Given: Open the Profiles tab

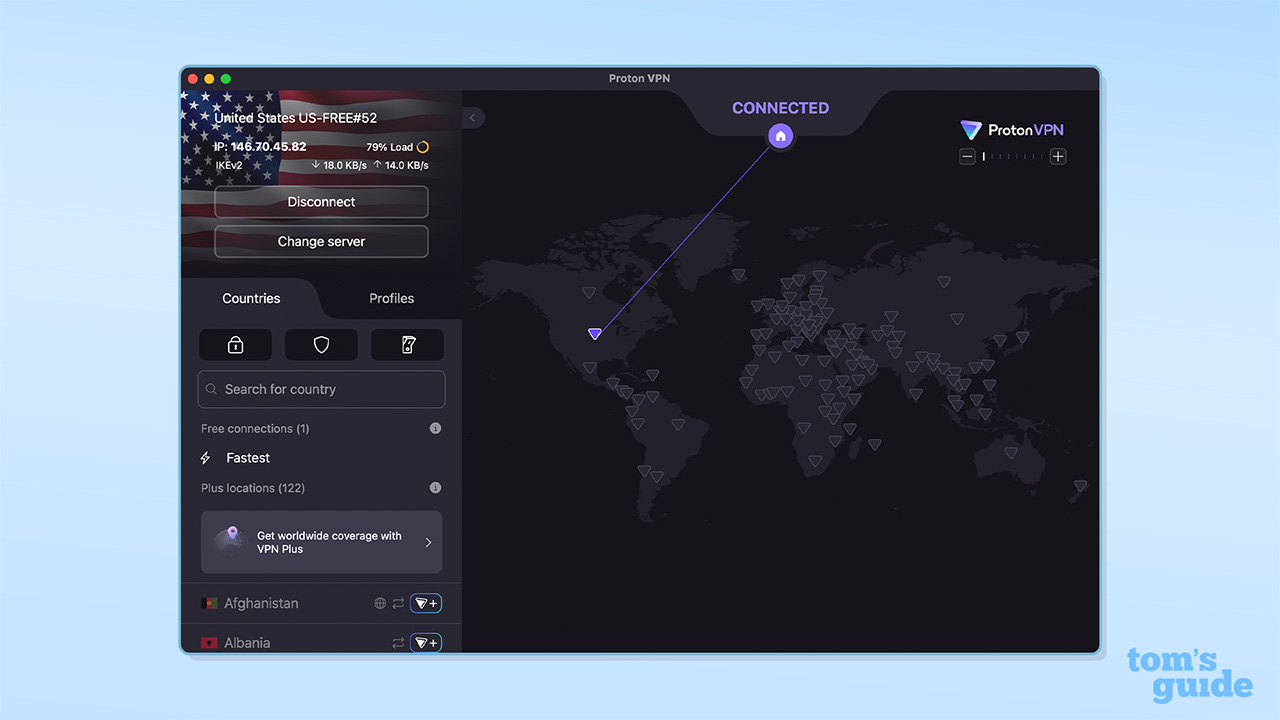Looking at the screenshot, I should point(391,298).
